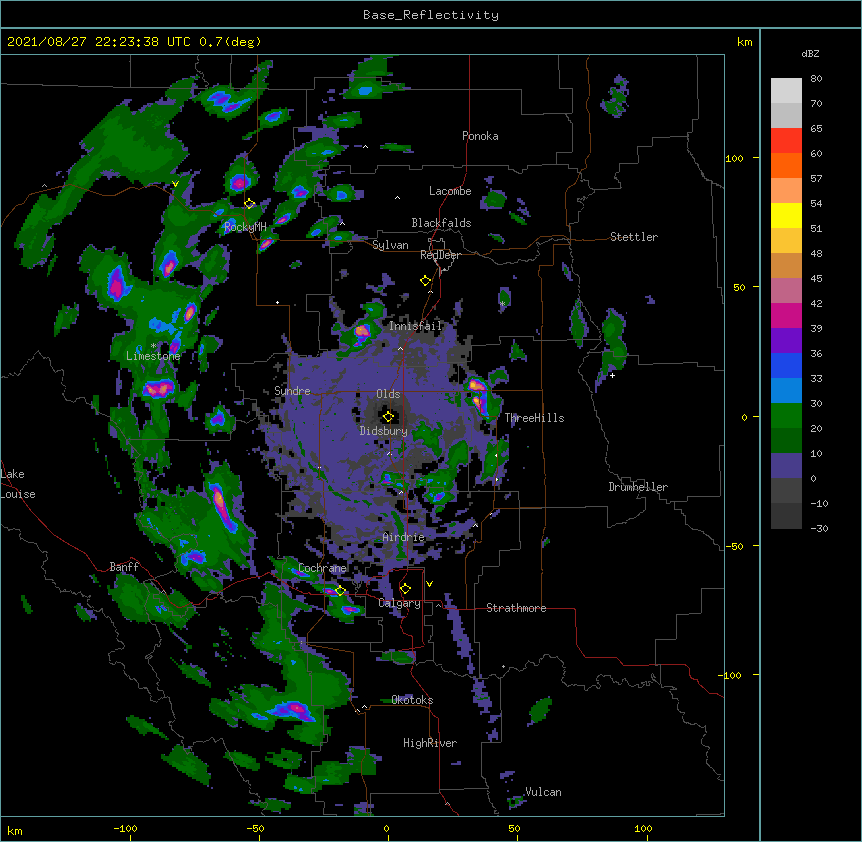862x842 pixels.
Task: Click the -100 tick on the horizontal axis
Action: tap(126, 829)
